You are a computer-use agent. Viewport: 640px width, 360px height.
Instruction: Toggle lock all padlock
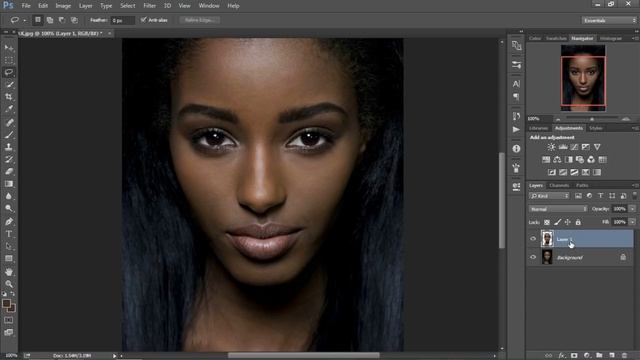tap(578, 222)
